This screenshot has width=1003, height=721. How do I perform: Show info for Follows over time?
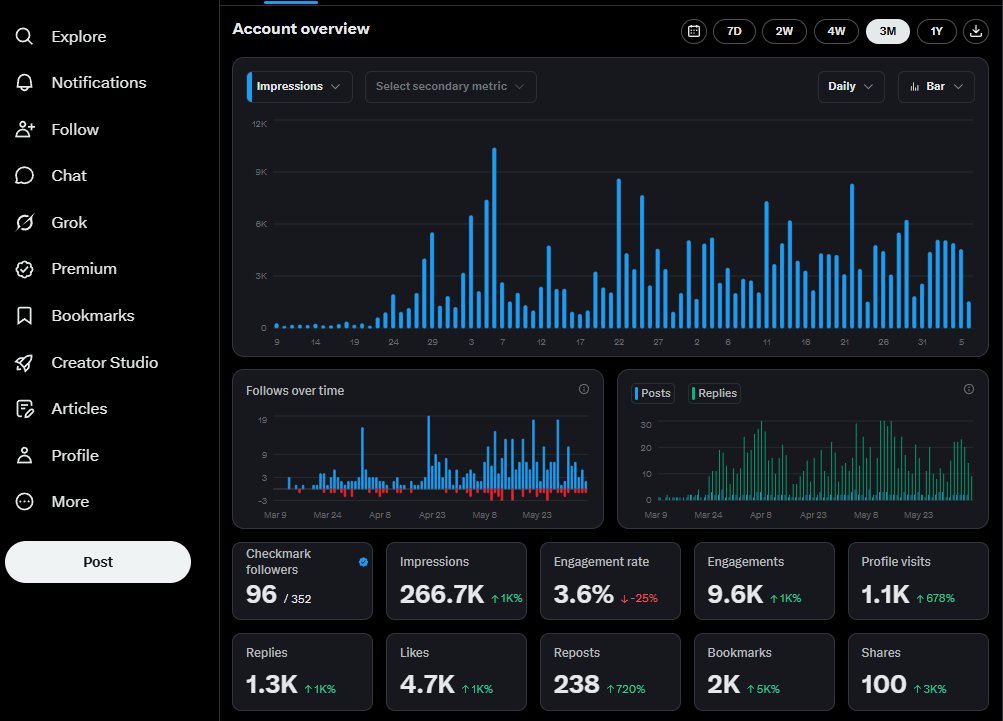tap(583, 389)
